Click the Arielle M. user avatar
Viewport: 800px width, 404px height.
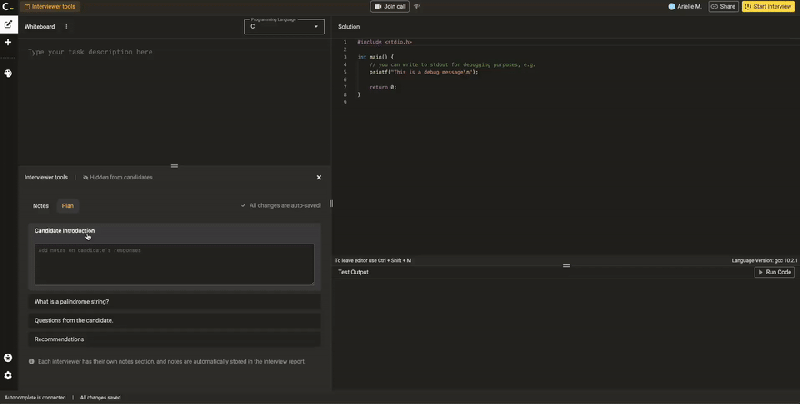(x=671, y=7)
